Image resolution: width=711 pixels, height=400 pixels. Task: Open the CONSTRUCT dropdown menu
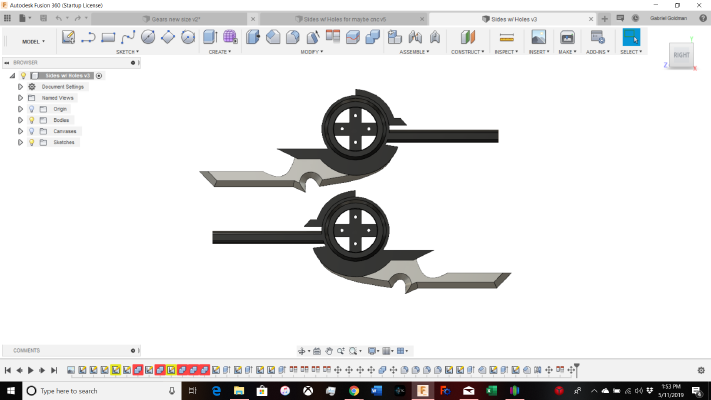click(468, 52)
